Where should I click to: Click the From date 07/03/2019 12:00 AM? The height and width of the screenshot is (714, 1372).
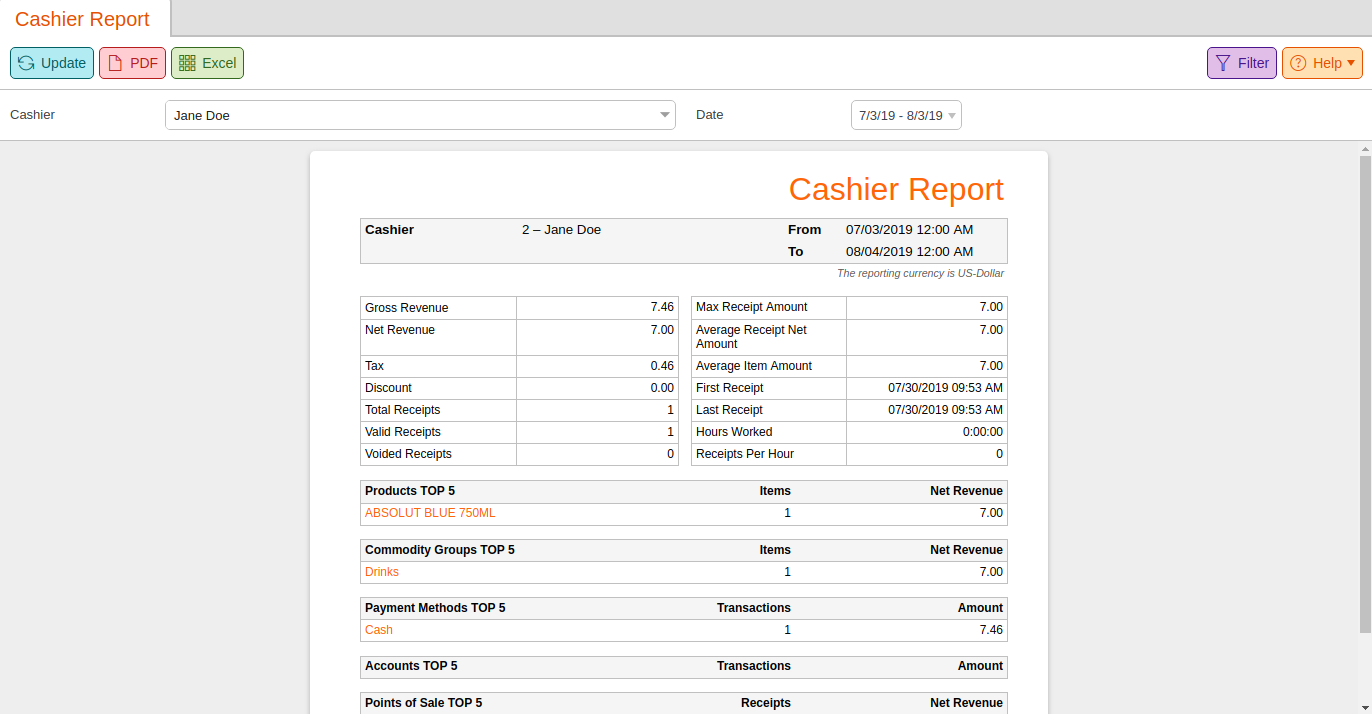click(x=909, y=230)
